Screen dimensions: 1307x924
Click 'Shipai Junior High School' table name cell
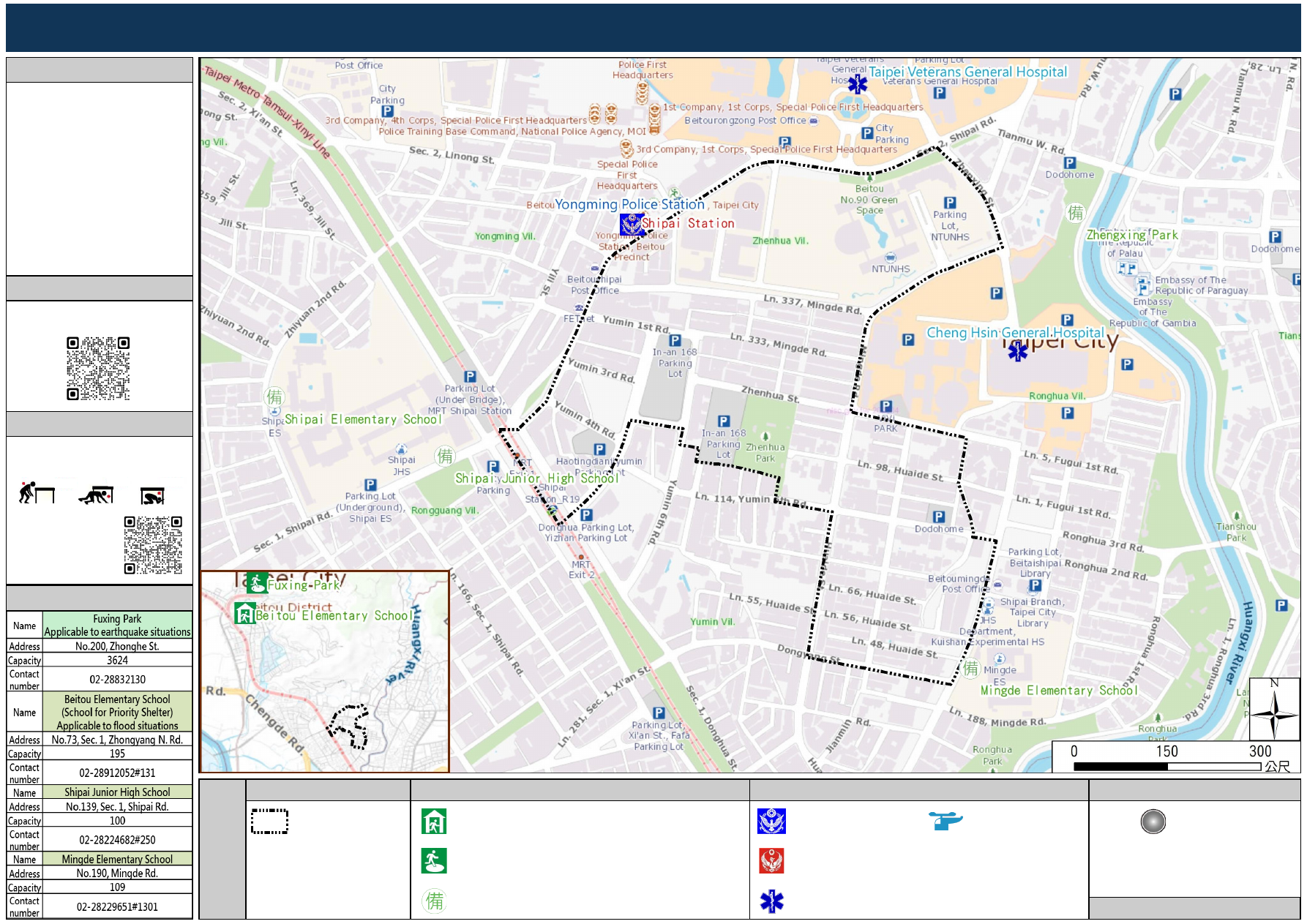(117, 792)
